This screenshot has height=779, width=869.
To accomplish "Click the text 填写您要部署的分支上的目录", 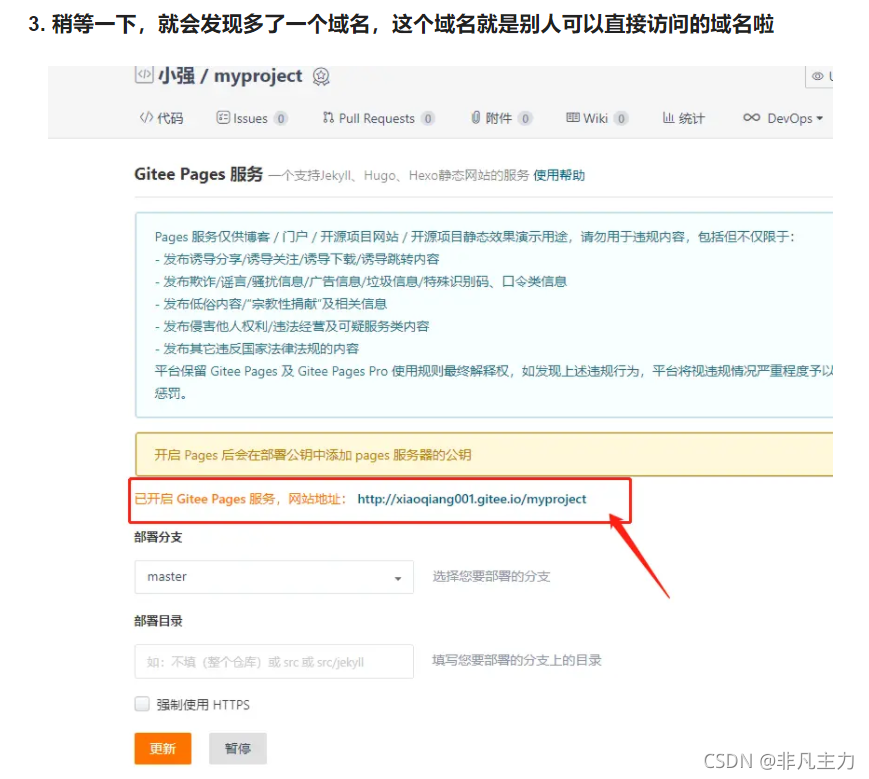I will pos(517,660).
